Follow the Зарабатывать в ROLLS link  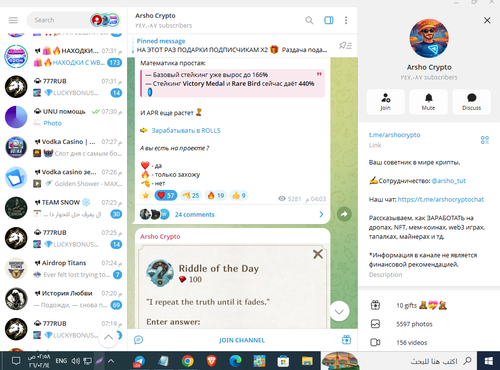coord(186,130)
